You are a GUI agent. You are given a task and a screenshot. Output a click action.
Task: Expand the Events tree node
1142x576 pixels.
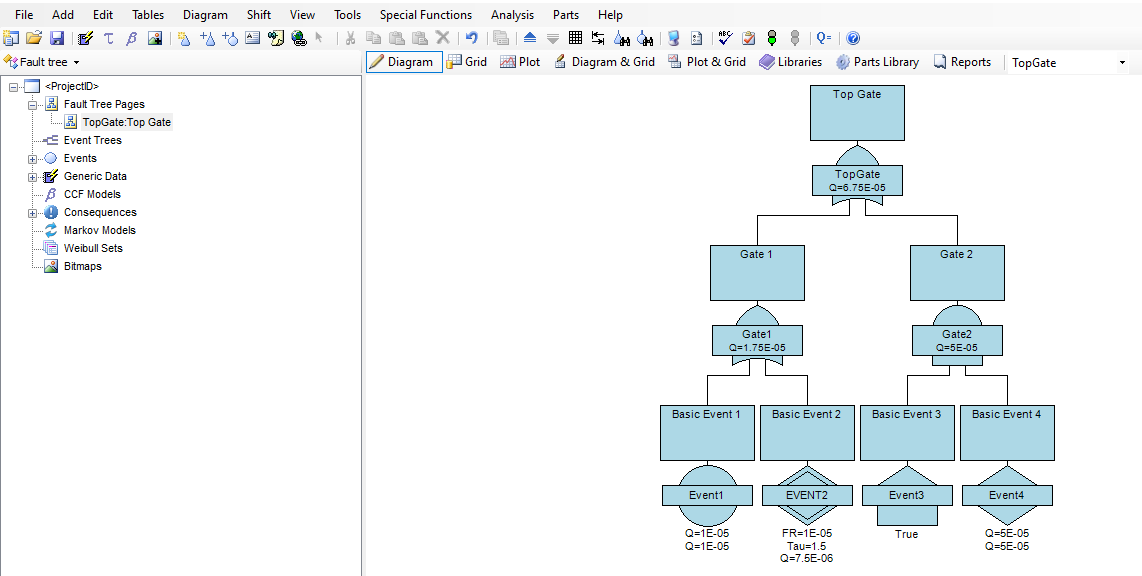coord(33,158)
